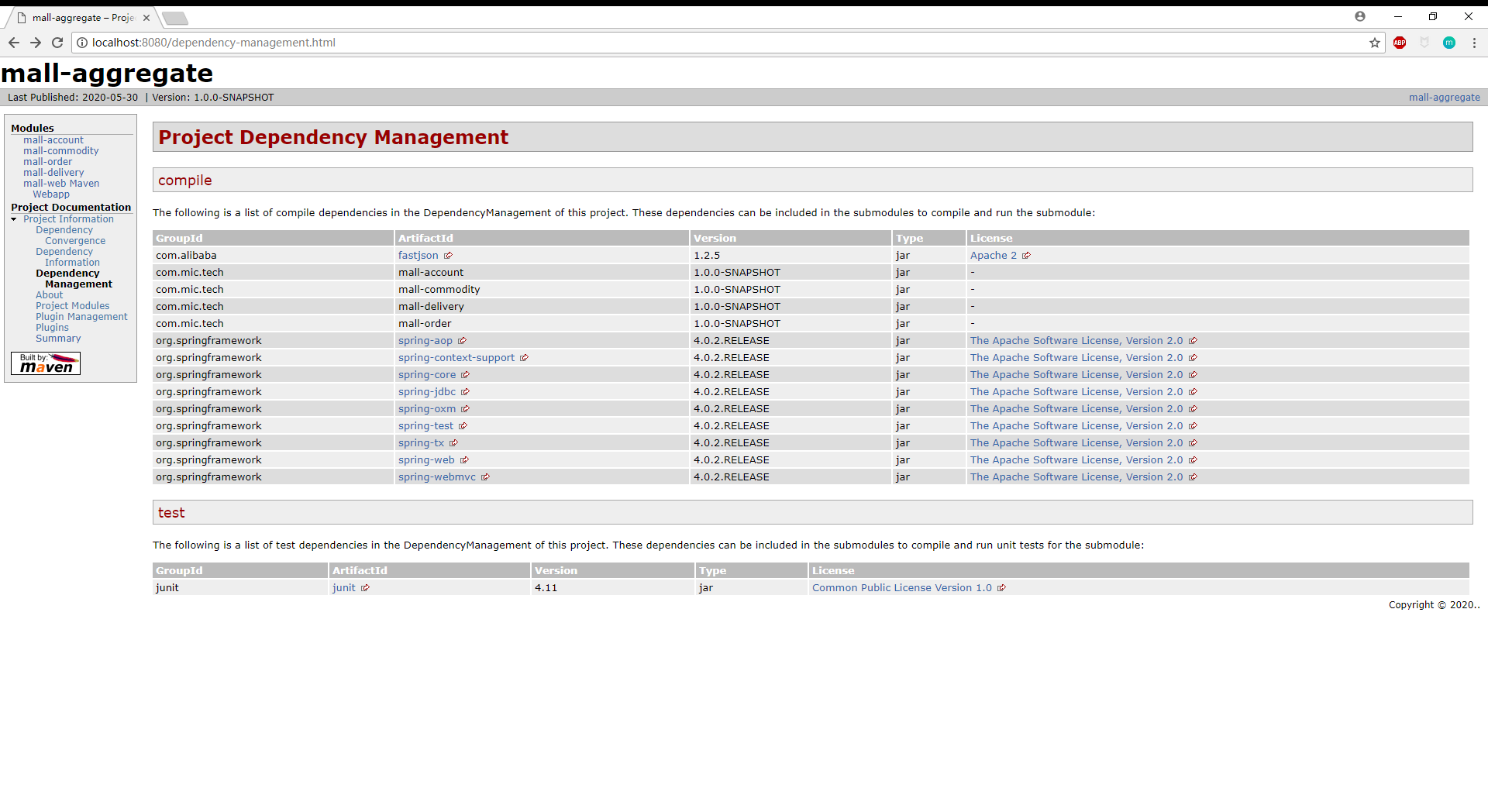Open Dependency Convergence sidebar item
Image resolution: width=1488 pixels, height=812 pixels.
coord(71,236)
